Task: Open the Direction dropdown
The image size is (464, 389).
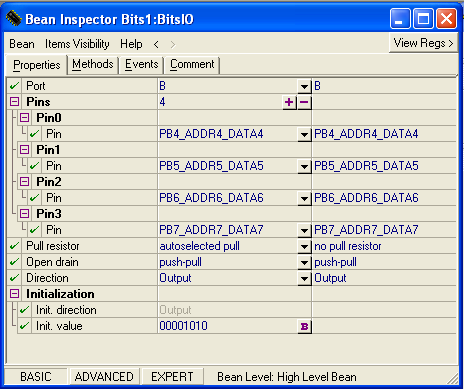Action: click(x=304, y=278)
